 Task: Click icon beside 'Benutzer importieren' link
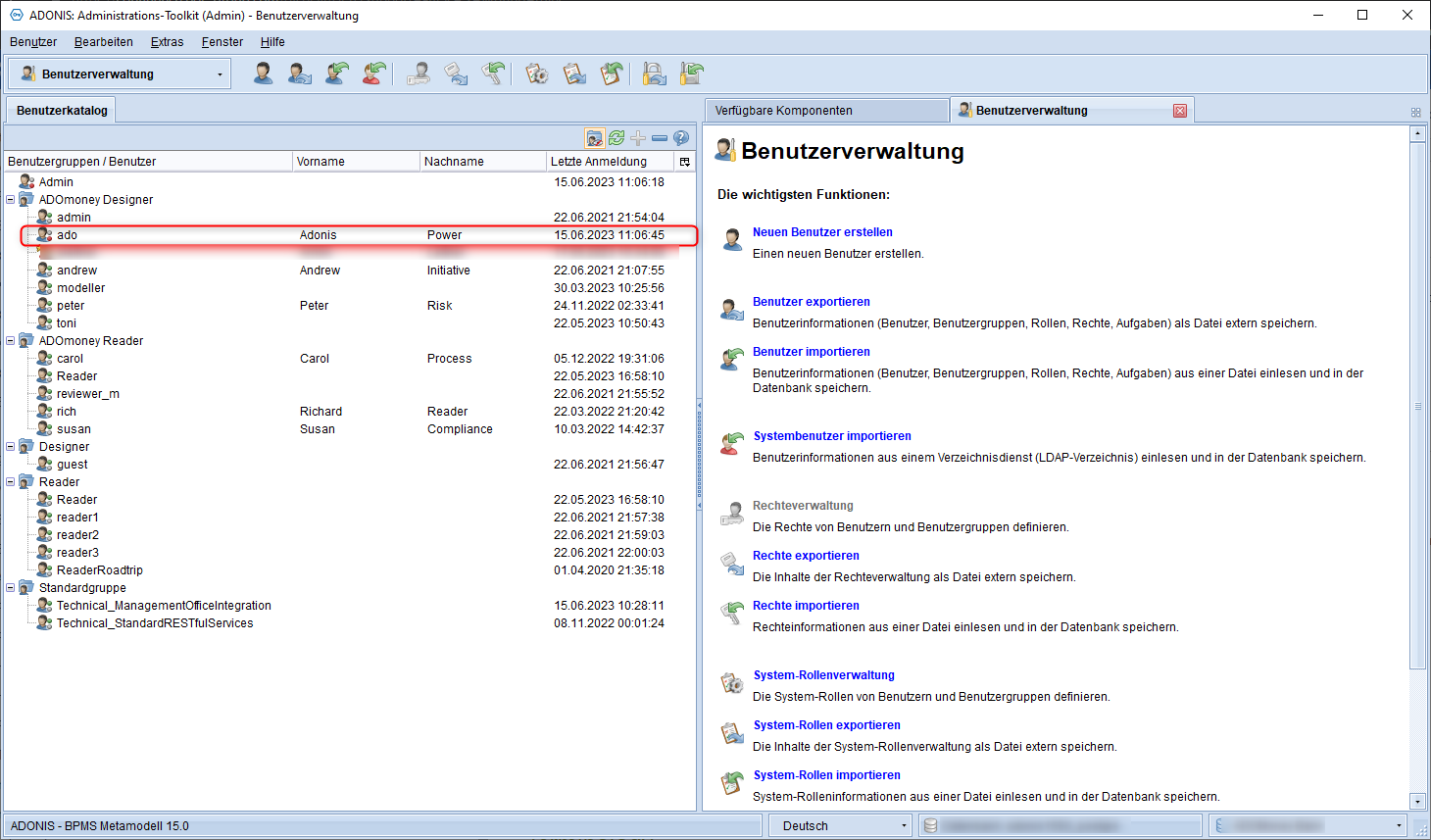tap(732, 360)
